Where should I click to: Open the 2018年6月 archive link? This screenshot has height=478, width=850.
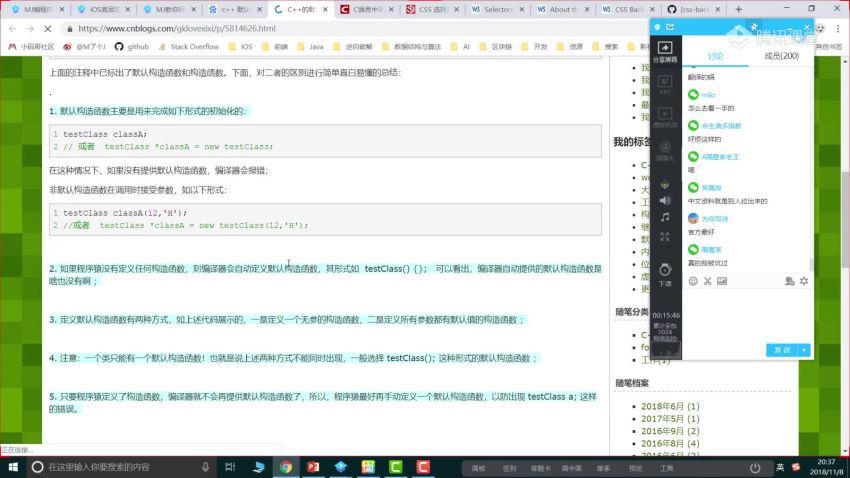(669, 407)
